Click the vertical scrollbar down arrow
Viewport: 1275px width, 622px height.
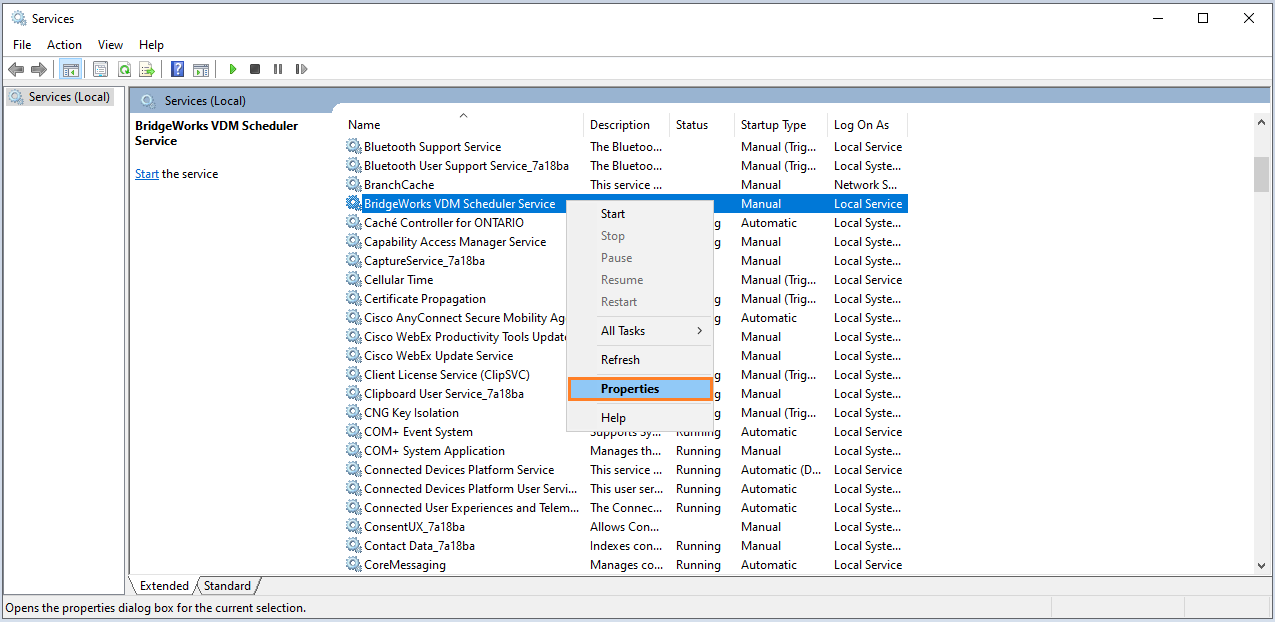point(1261,565)
